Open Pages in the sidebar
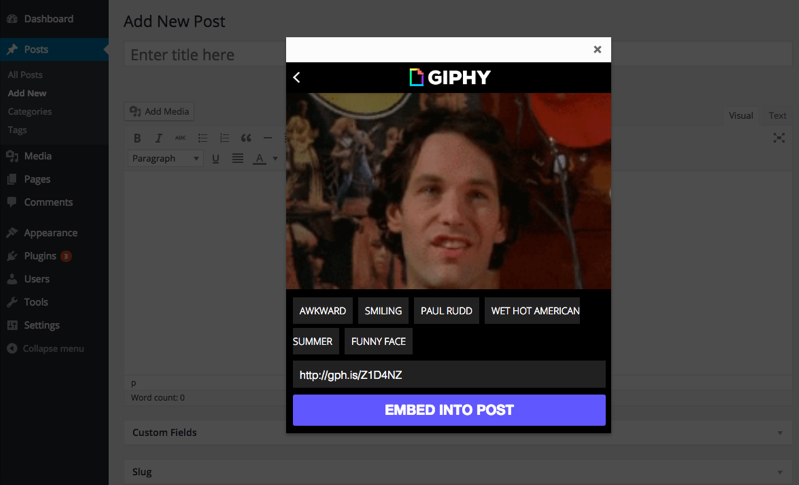The image size is (799, 485). coord(37,179)
